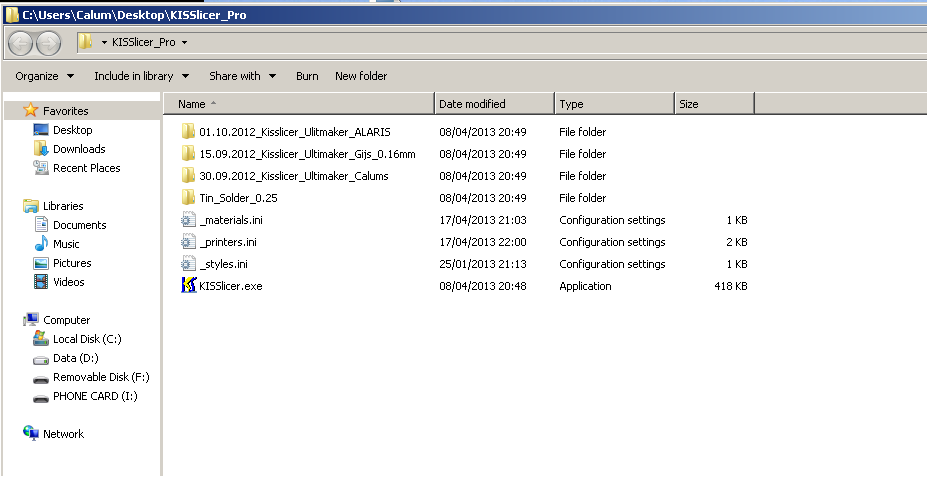The width and height of the screenshot is (927, 501).
Task: Select file name KISSlicer.exe
Action: point(231,286)
